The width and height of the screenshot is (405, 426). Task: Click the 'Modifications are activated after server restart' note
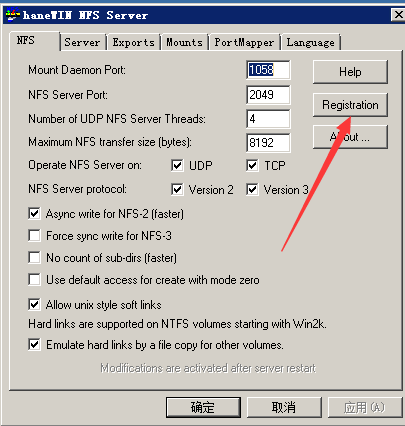click(x=208, y=368)
